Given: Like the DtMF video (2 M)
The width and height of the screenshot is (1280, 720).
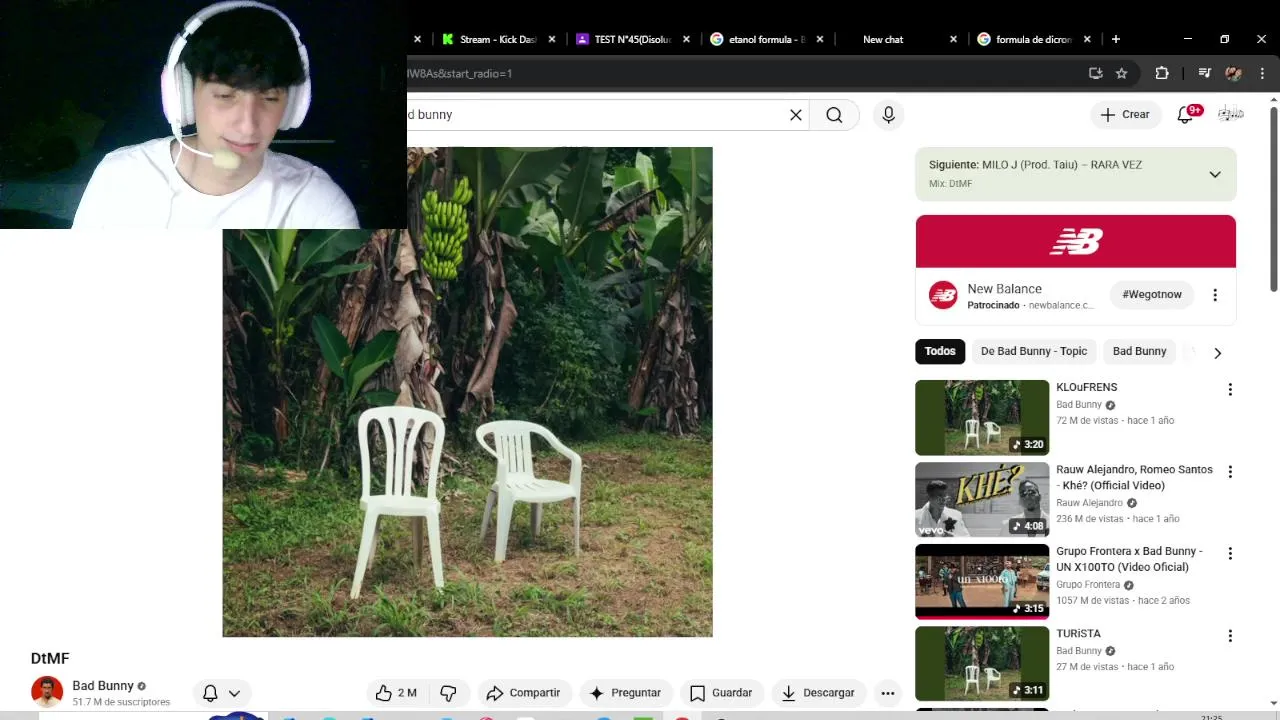Looking at the screenshot, I should coord(396,693).
